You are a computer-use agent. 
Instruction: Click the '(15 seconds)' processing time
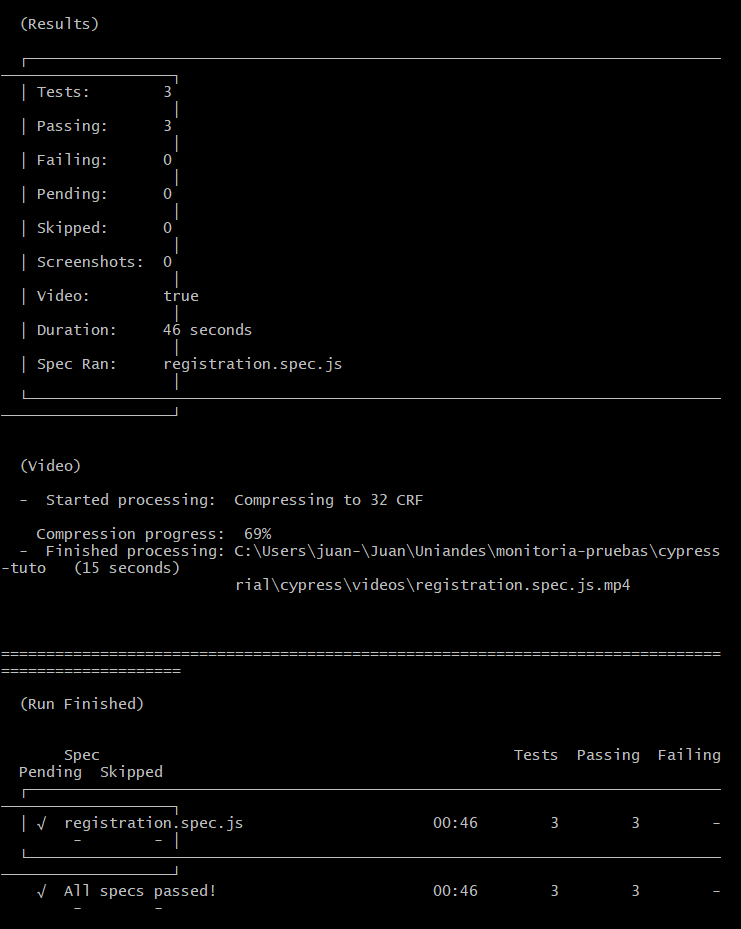(x=127, y=568)
